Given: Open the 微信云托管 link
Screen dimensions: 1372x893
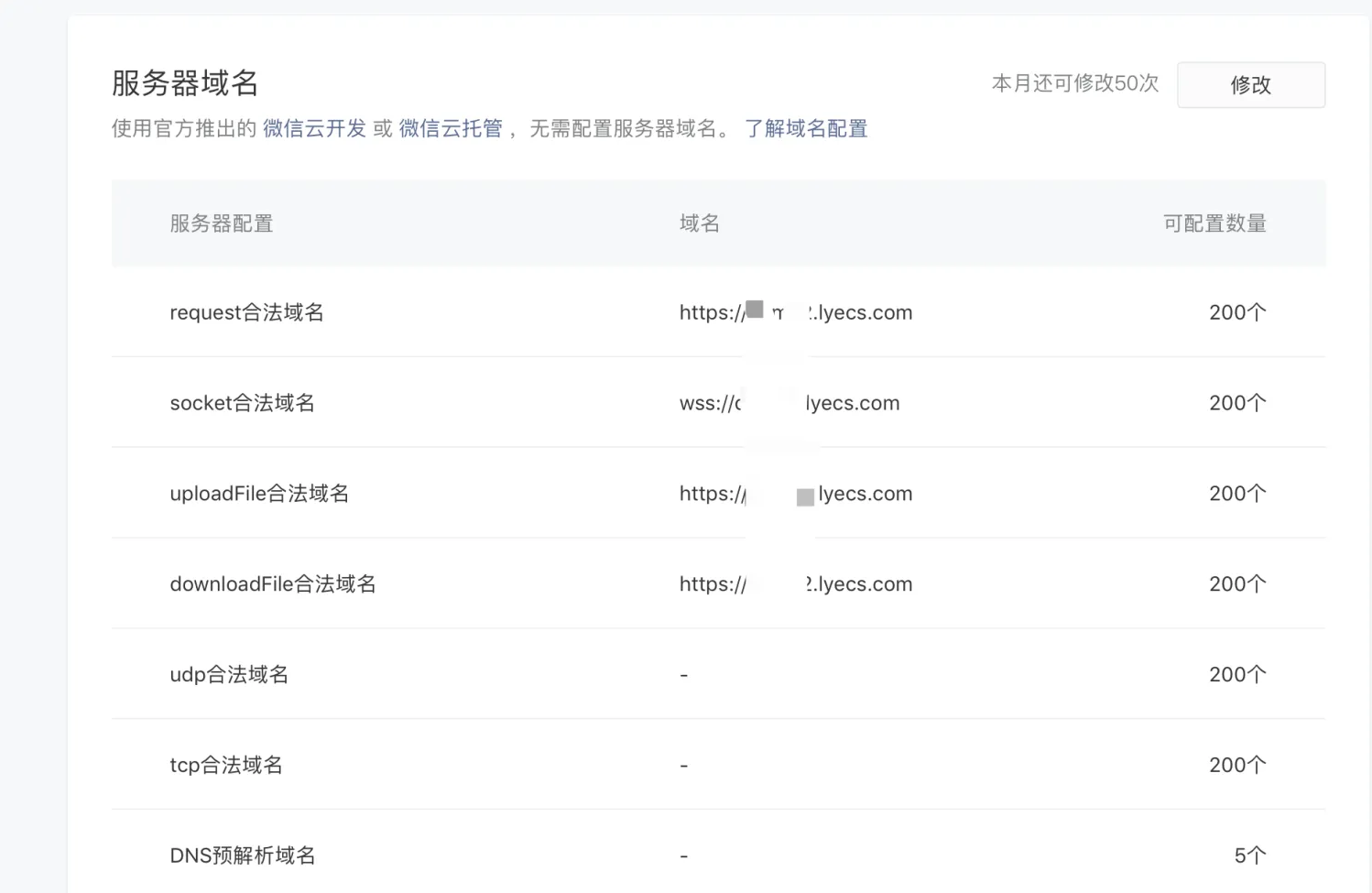Looking at the screenshot, I should click(x=451, y=129).
